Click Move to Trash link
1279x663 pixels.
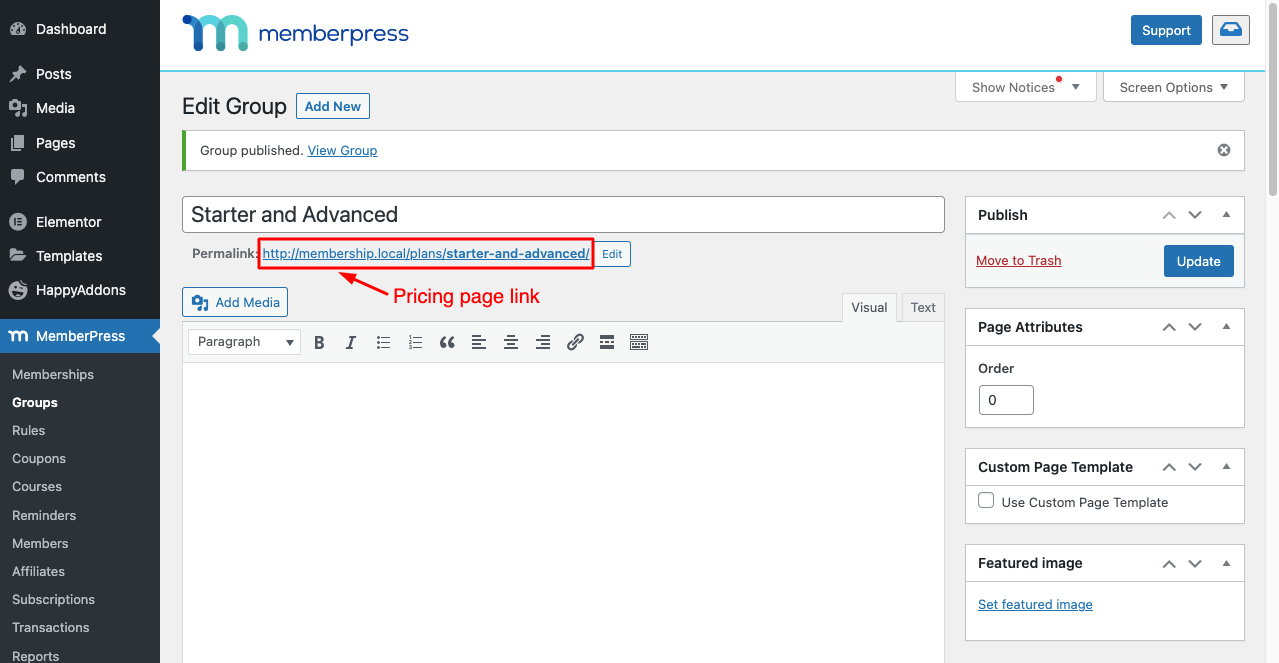(1018, 260)
